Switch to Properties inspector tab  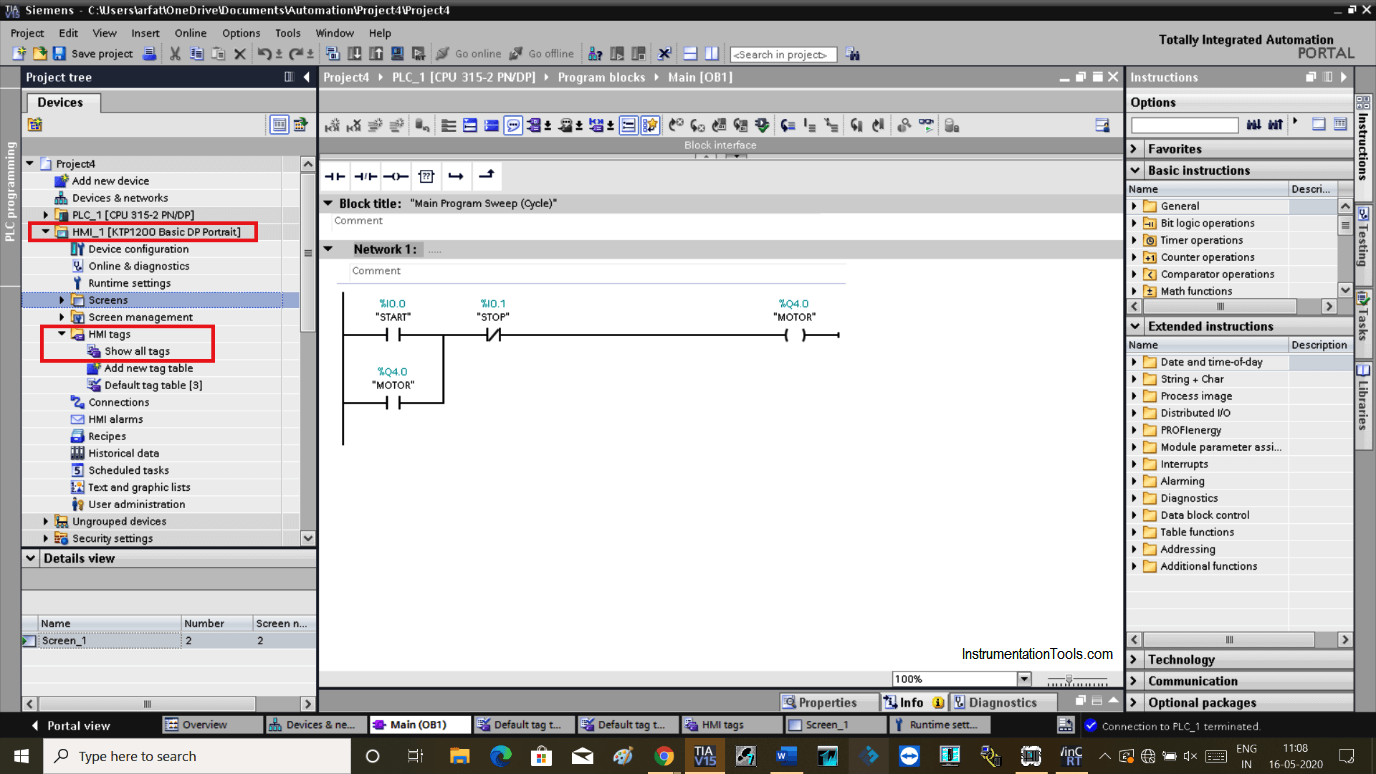pyautogui.click(x=829, y=702)
